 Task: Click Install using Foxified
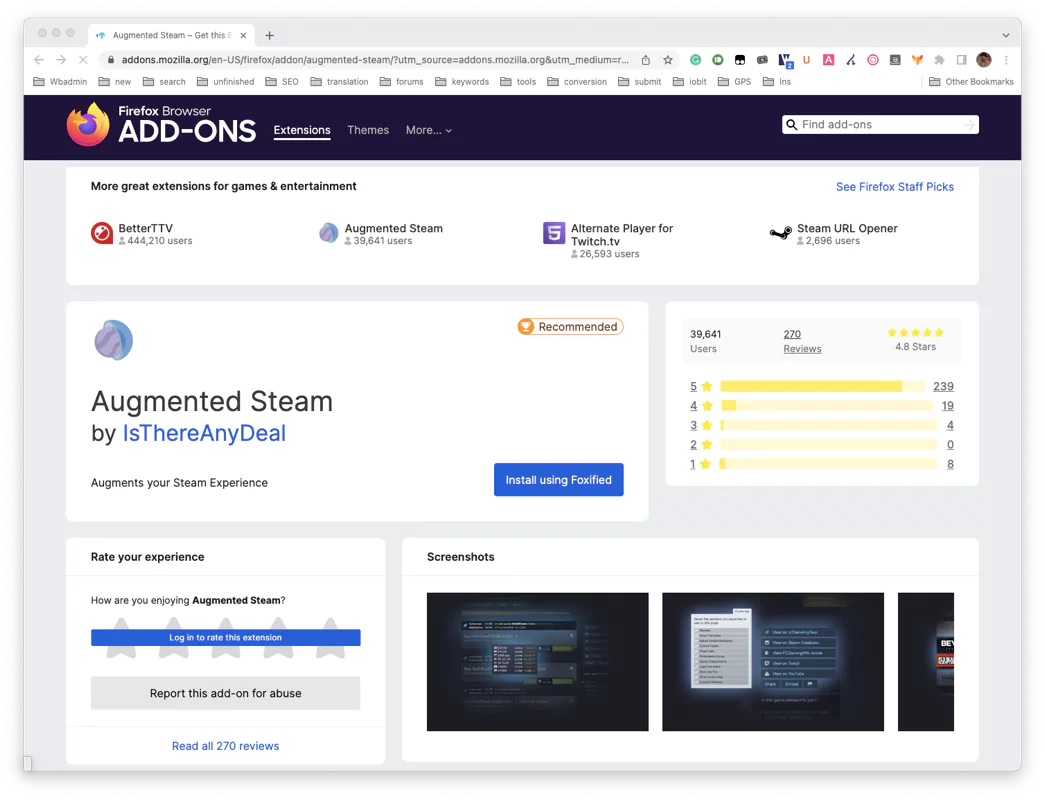click(558, 479)
